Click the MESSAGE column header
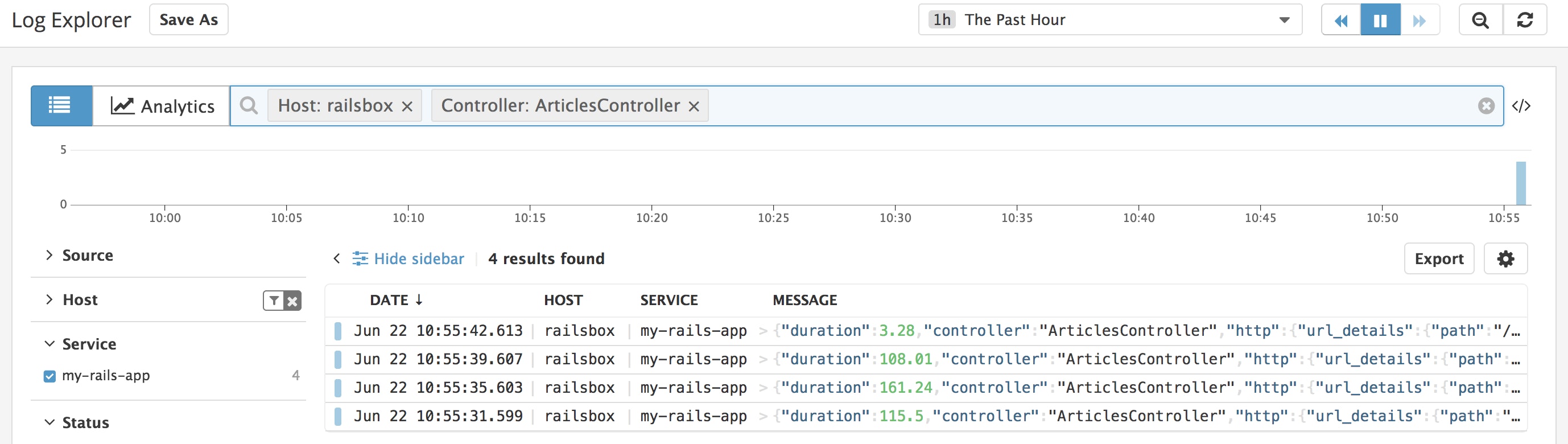 (x=804, y=299)
